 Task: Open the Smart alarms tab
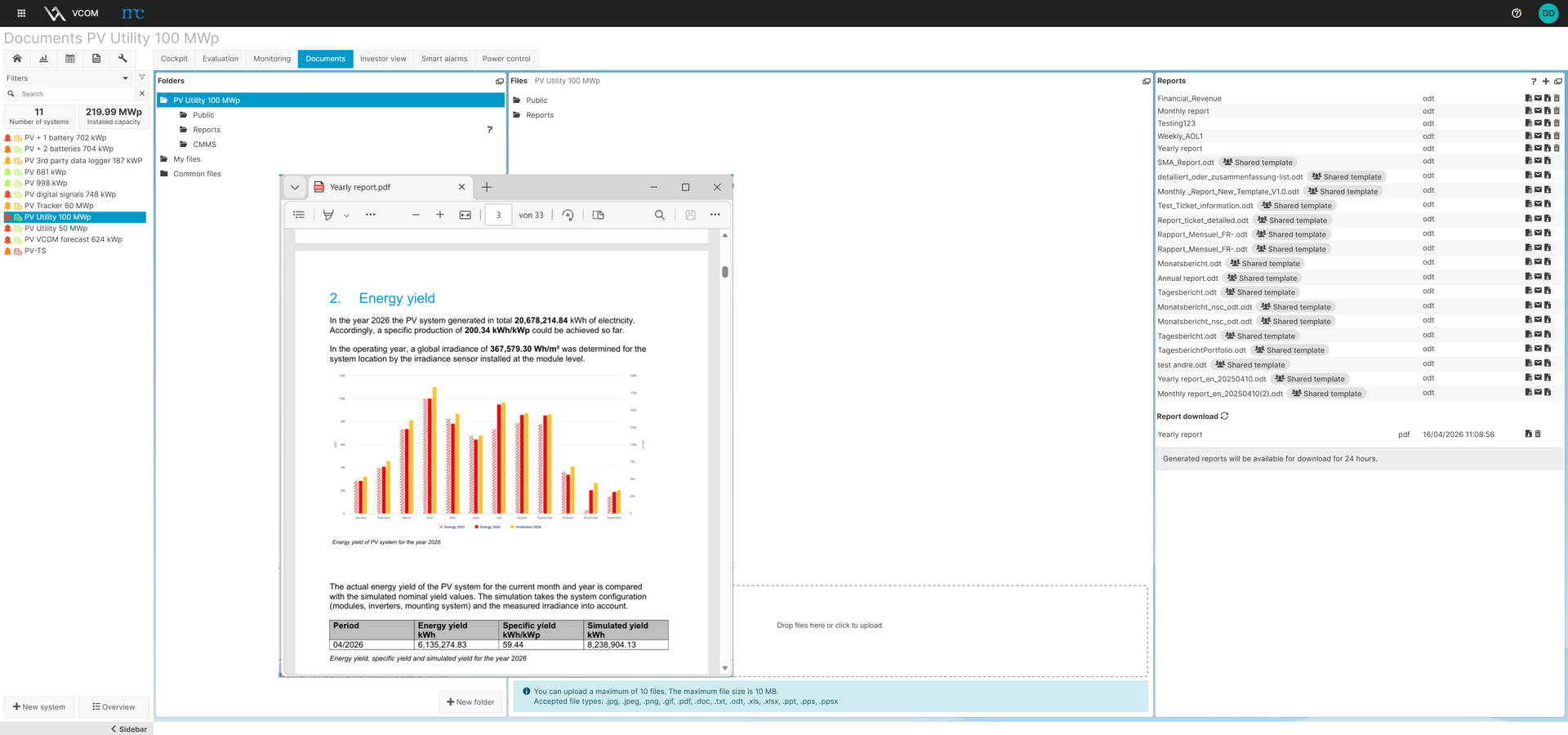(444, 59)
